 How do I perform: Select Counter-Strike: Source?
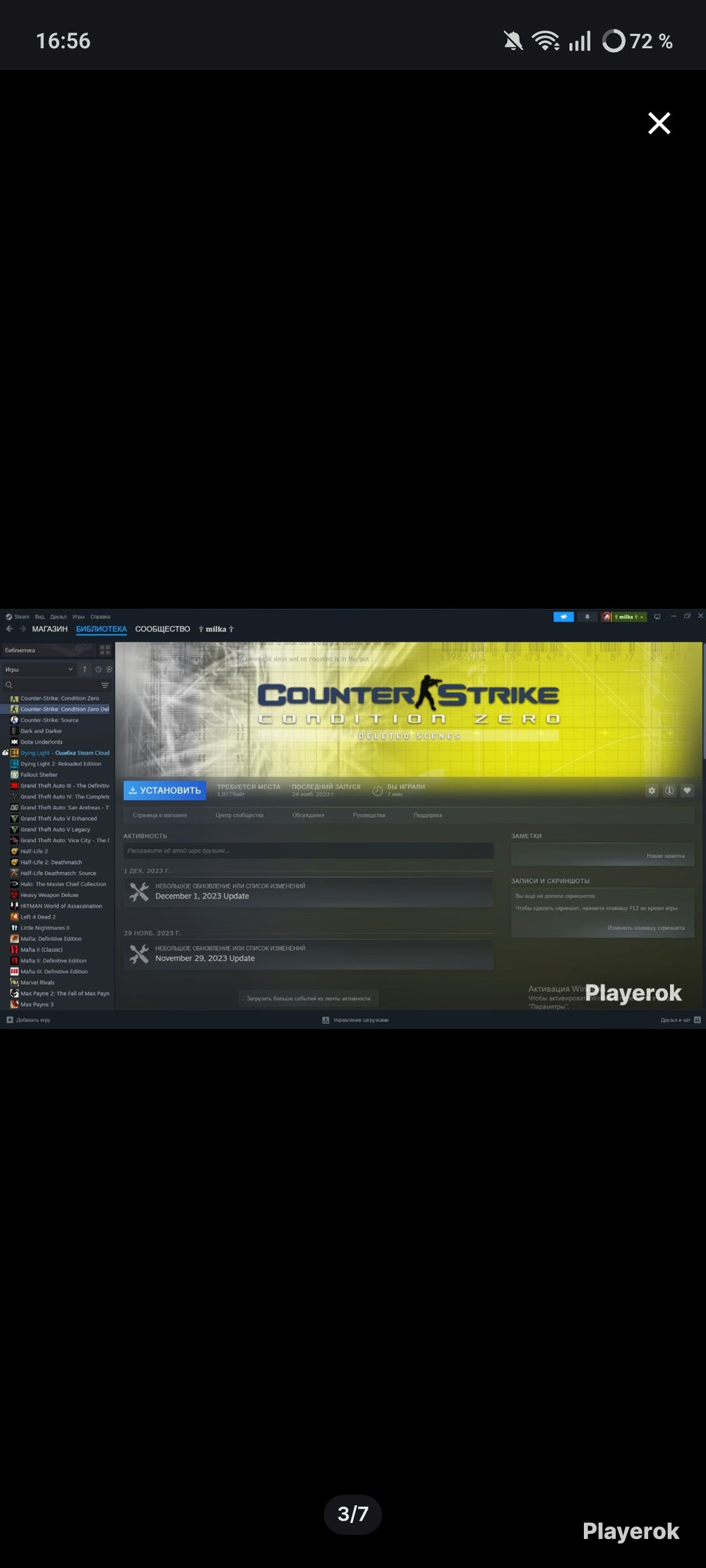[49, 720]
